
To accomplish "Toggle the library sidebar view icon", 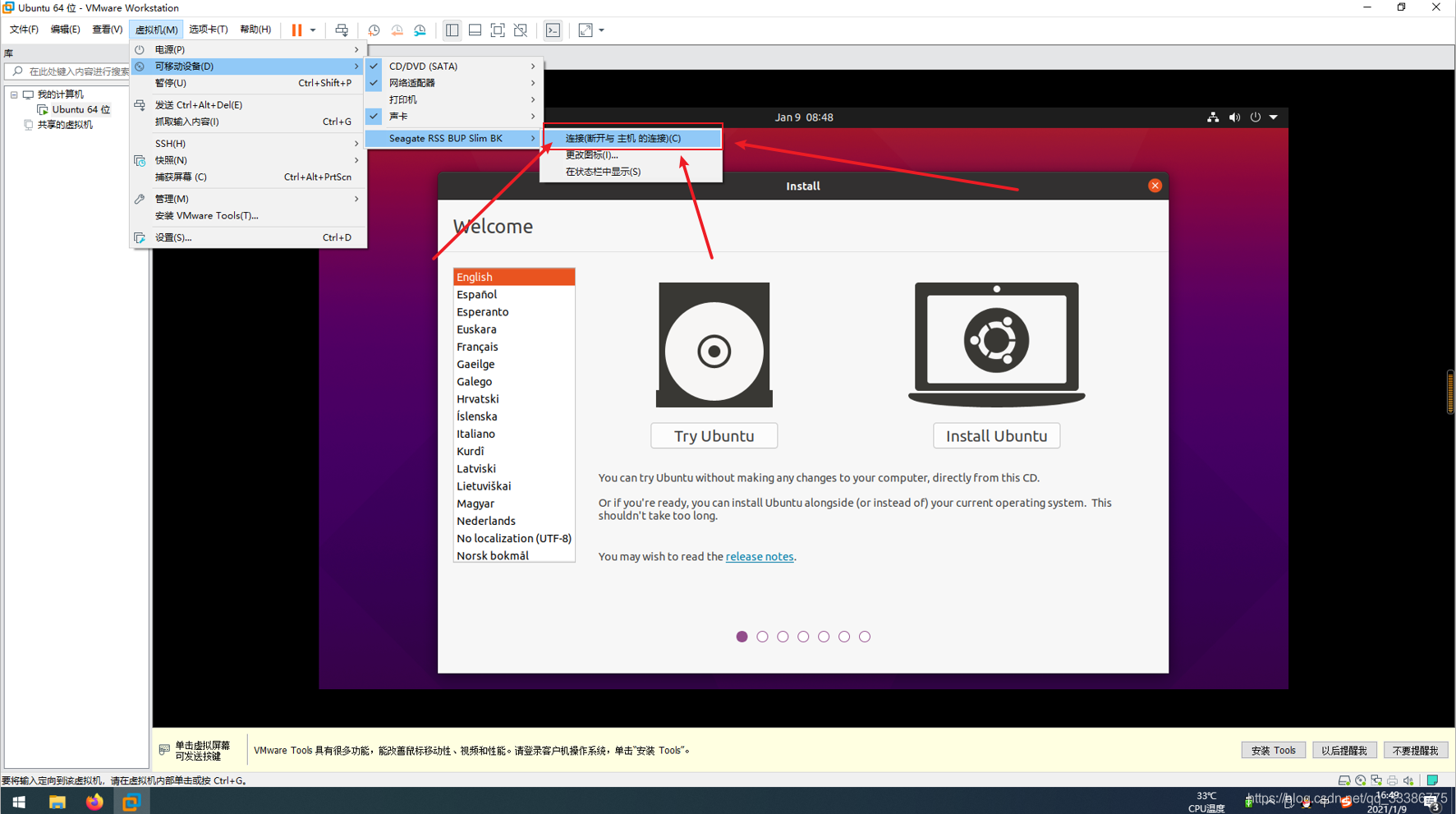I will click(452, 30).
